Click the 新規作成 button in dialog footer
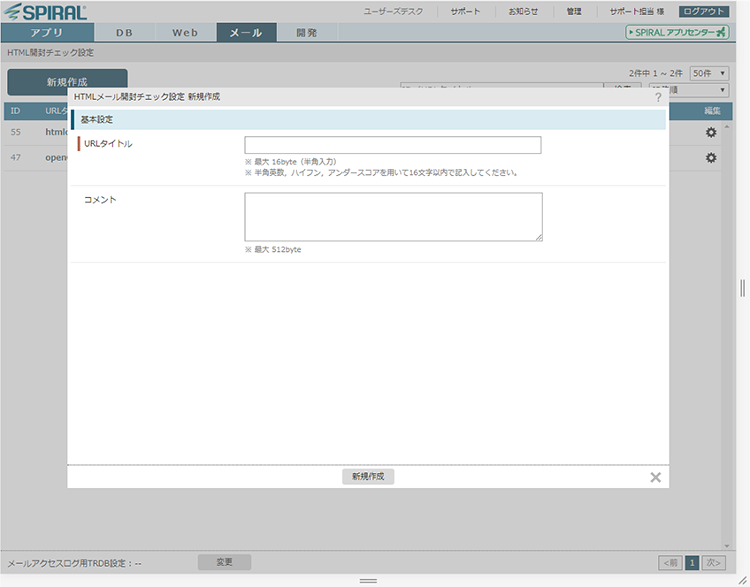 coord(368,477)
